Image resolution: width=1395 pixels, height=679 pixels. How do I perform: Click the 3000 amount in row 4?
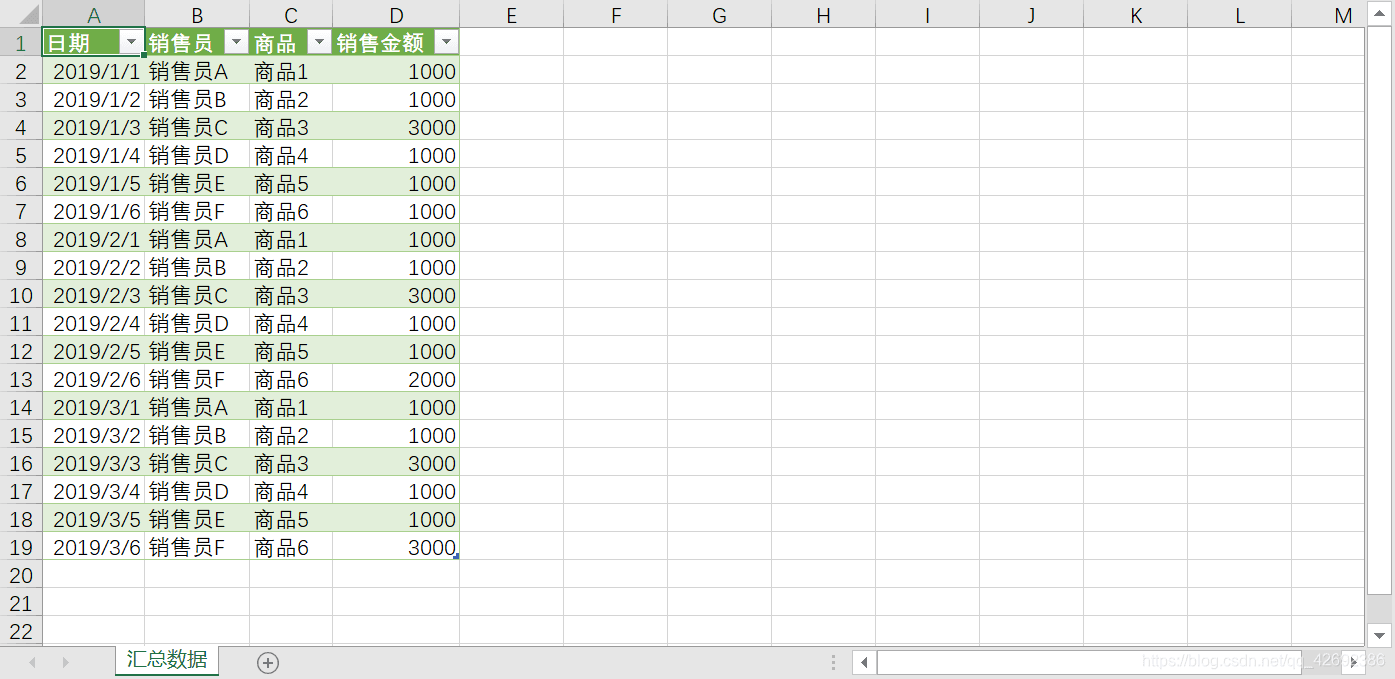pyautogui.click(x=396, y=127)
